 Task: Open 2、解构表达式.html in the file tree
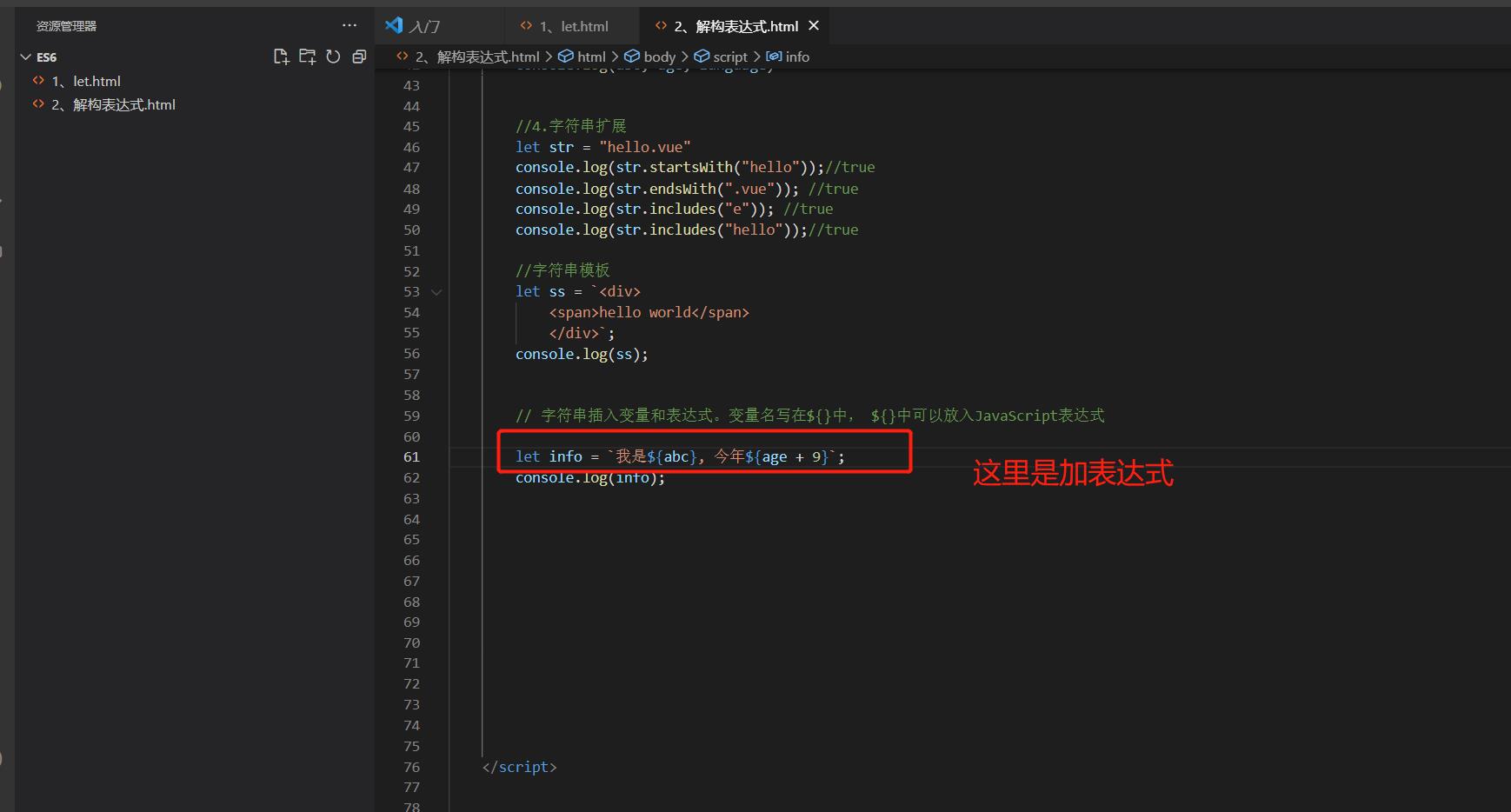(113, 104)
